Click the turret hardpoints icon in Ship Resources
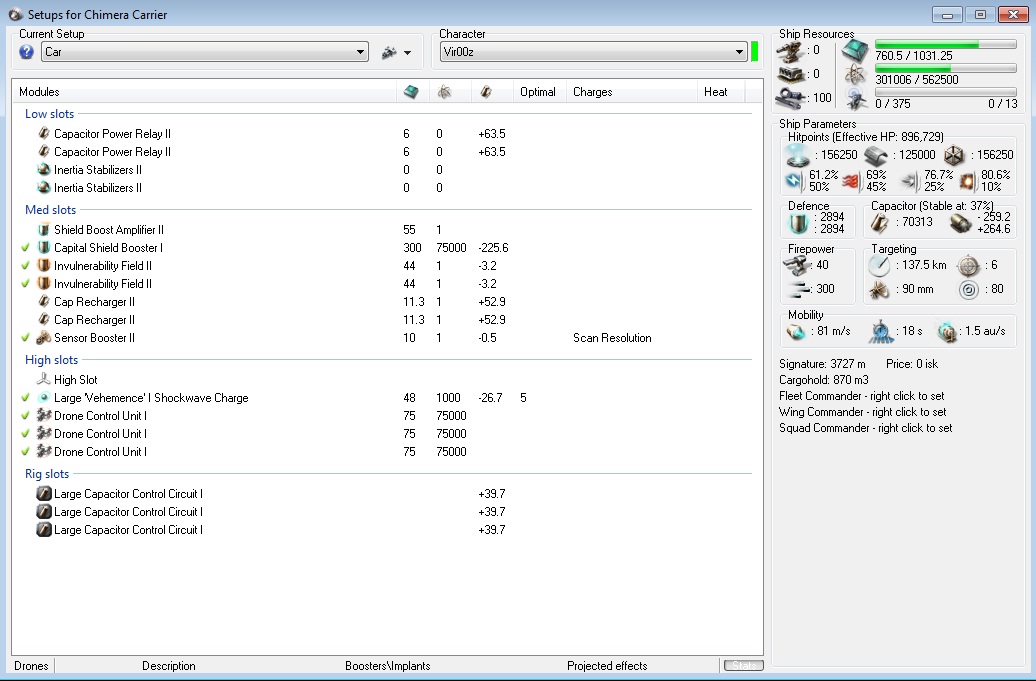The height and width of the screenshot is (681, 1036). coord(790,51)
